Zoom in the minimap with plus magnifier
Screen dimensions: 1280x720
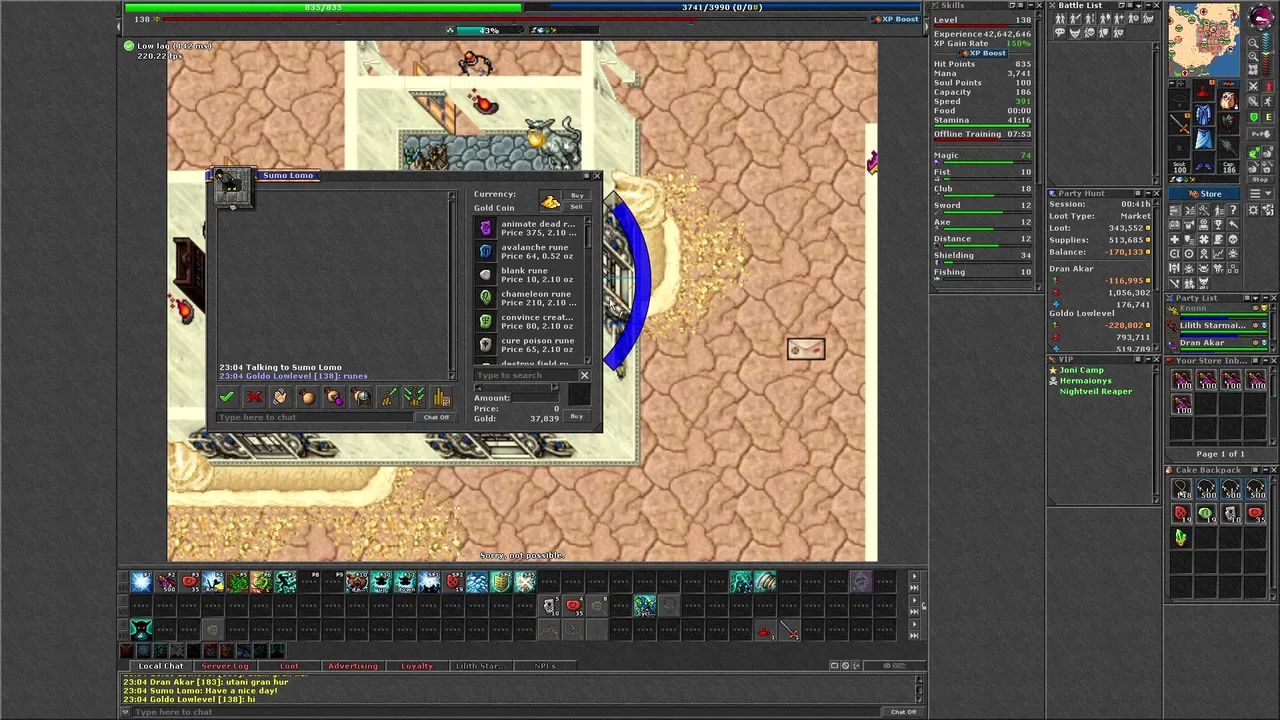click(1253, 56)
